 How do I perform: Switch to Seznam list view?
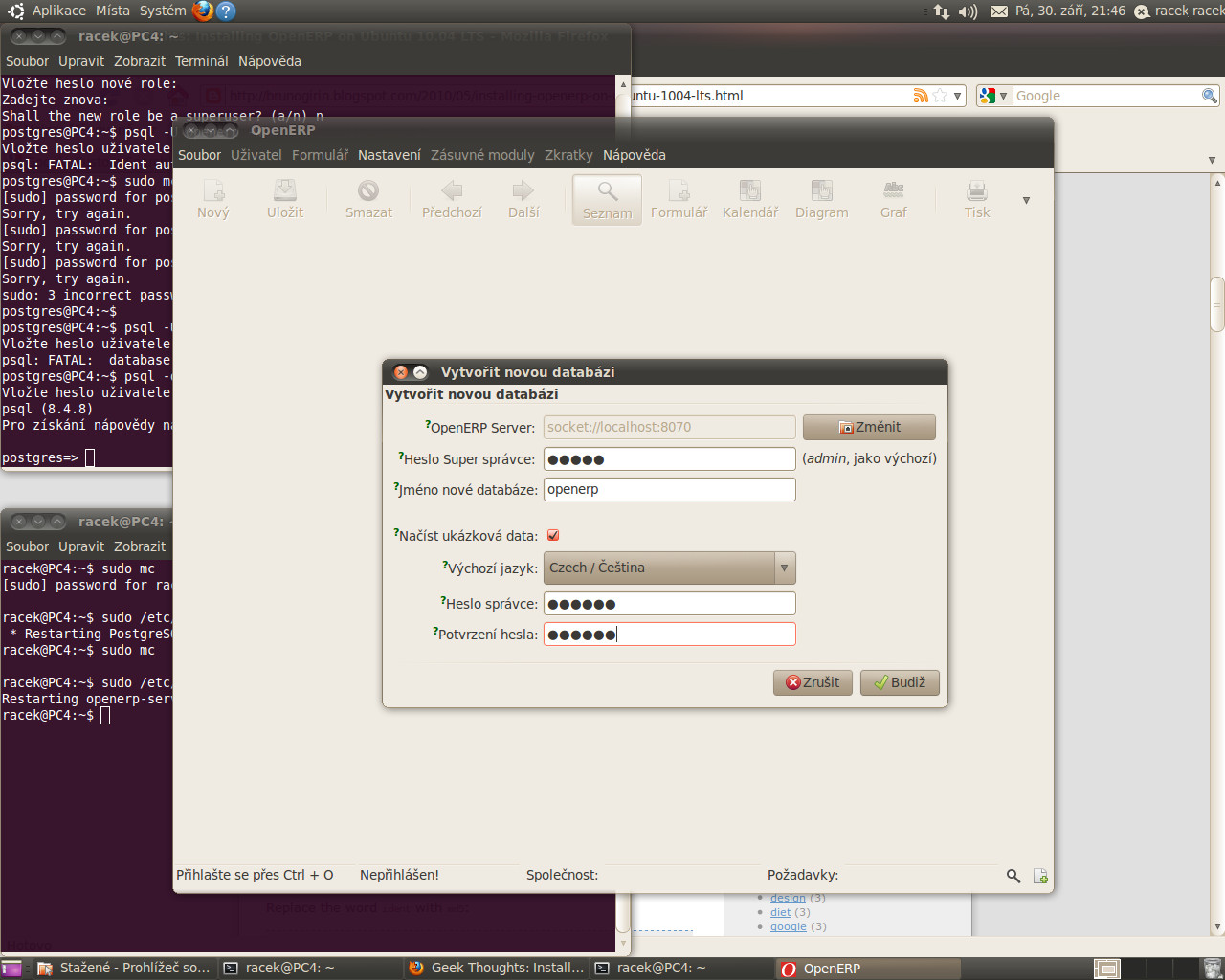pos(607,200)
